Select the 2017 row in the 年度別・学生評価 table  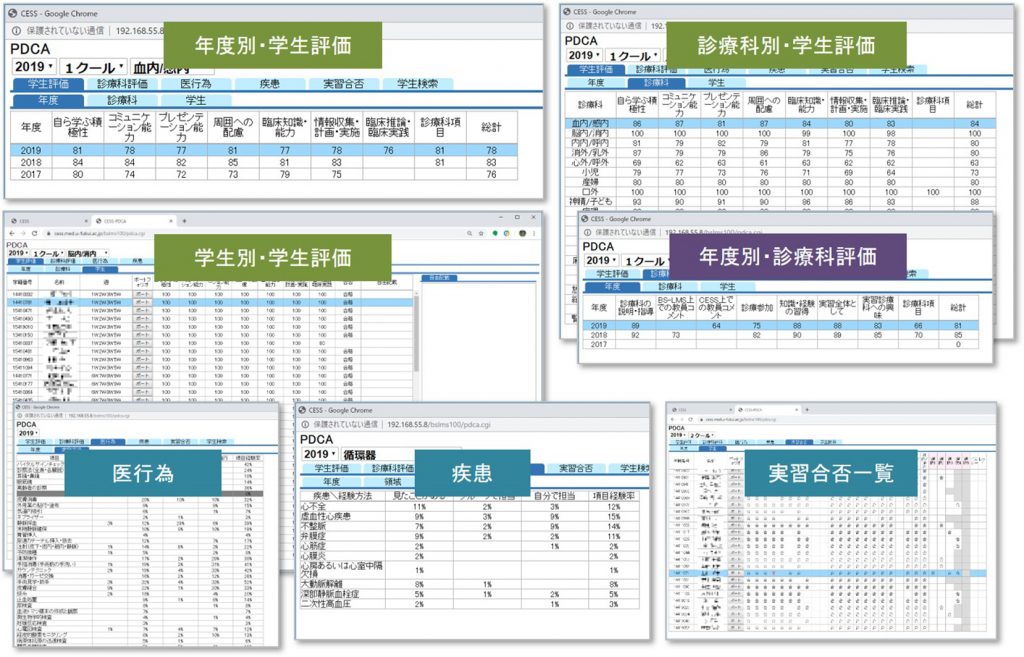(x=264, y=174)
